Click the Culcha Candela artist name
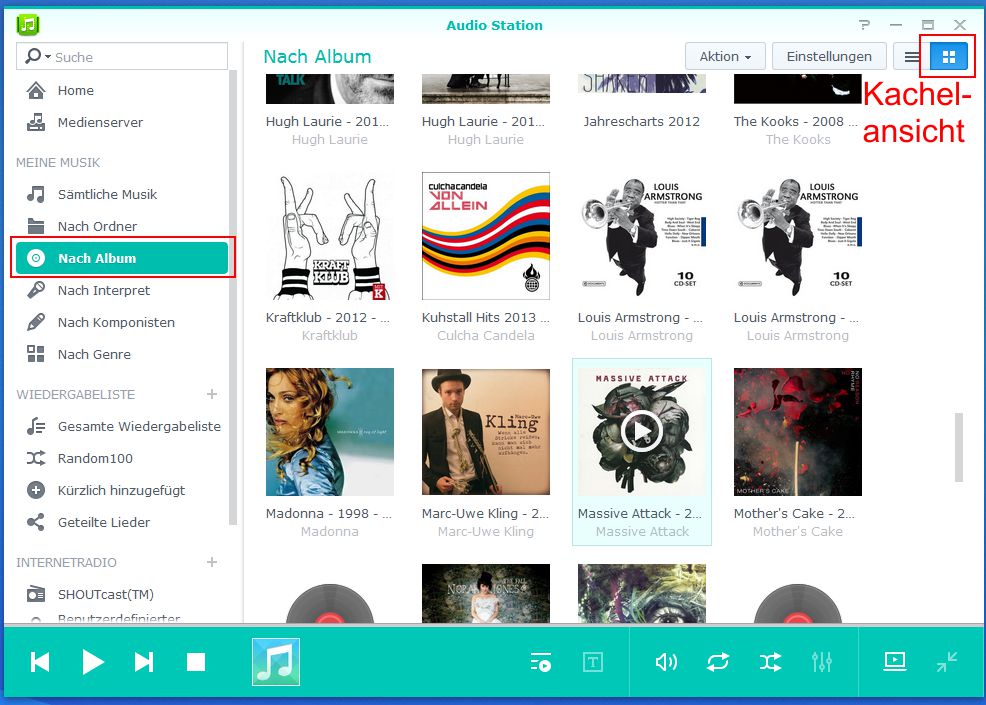This screenshot has width=986, height=705. (x=485, y=336)
